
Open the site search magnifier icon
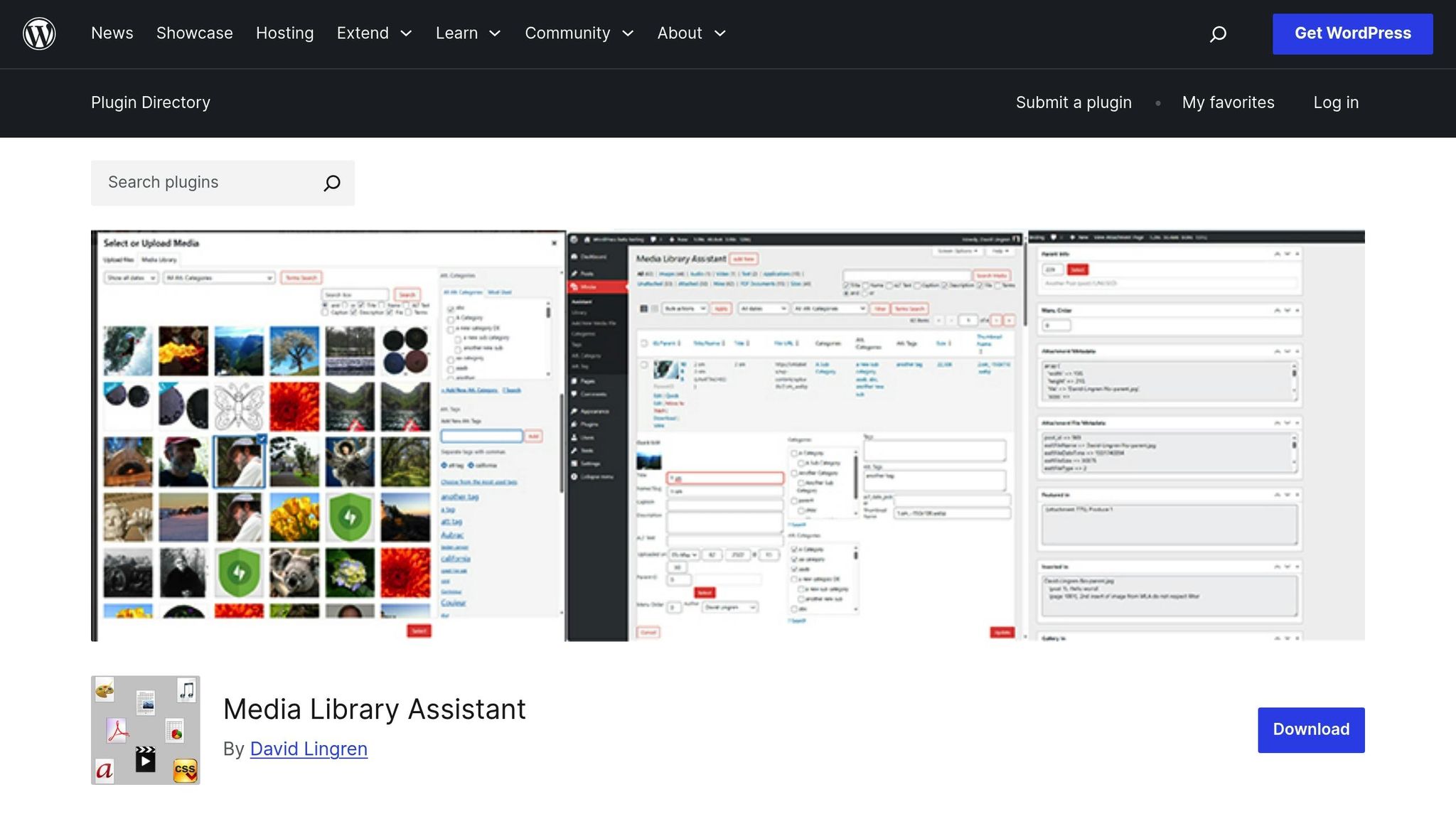tap(1218, 33)
